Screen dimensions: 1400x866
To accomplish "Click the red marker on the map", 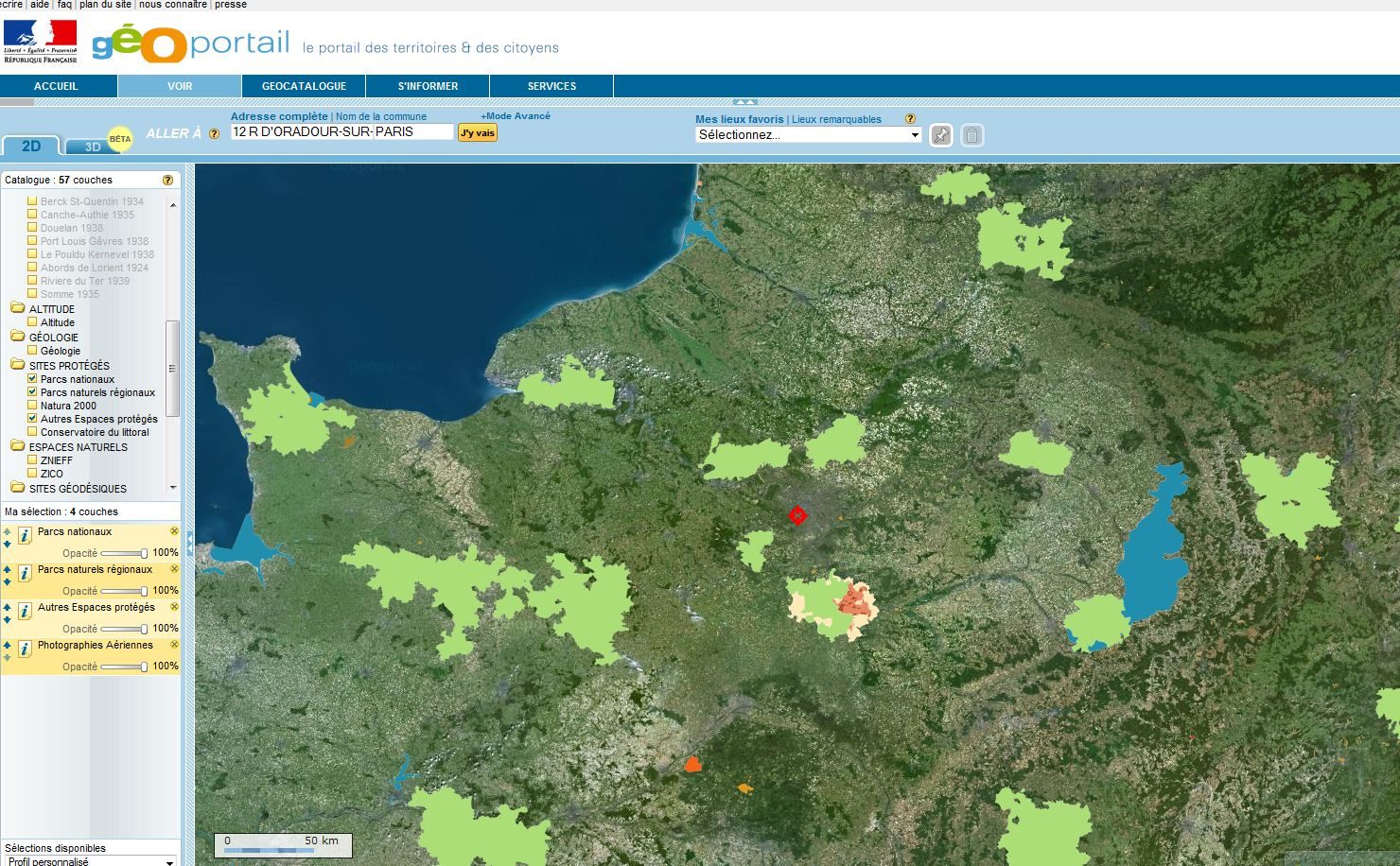I will [797, 515].
